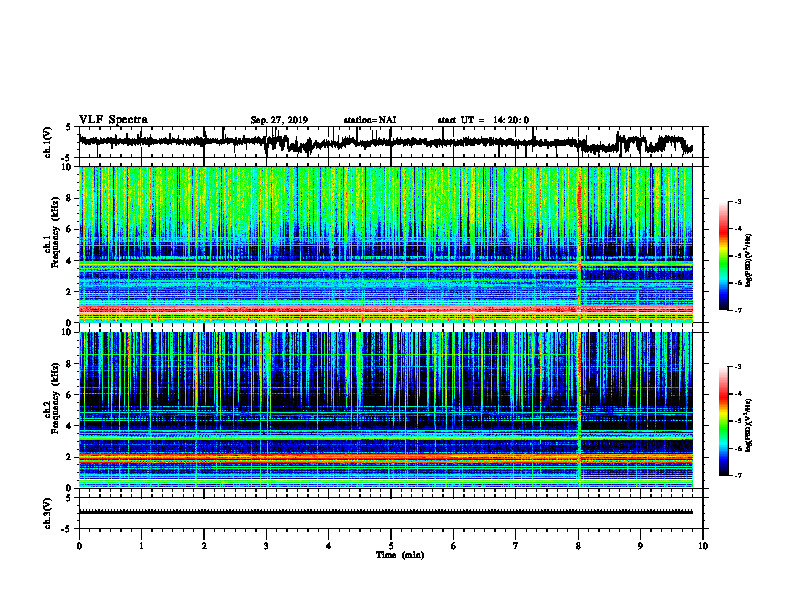Click the "VLF Spectra" plot title
This screenshot has height=612, width=792.
click(x=113, y=119)
